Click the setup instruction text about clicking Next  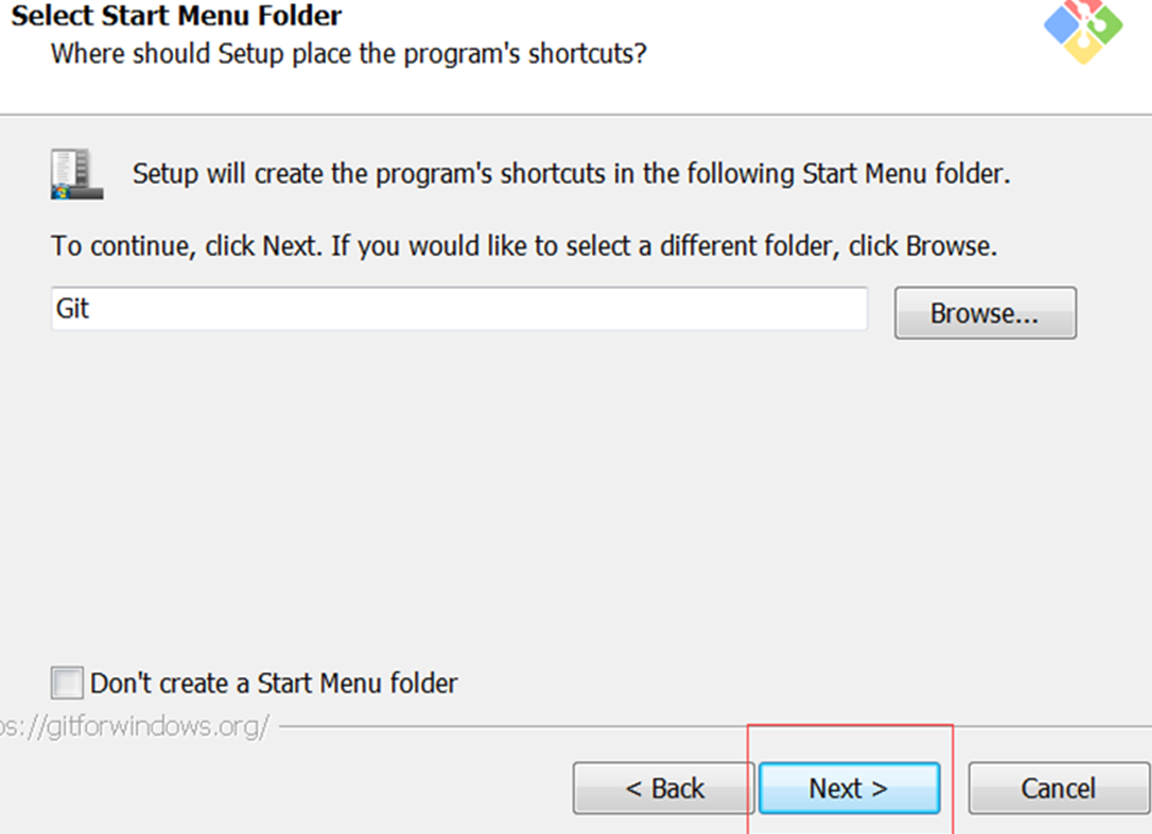tap(522, 245)
